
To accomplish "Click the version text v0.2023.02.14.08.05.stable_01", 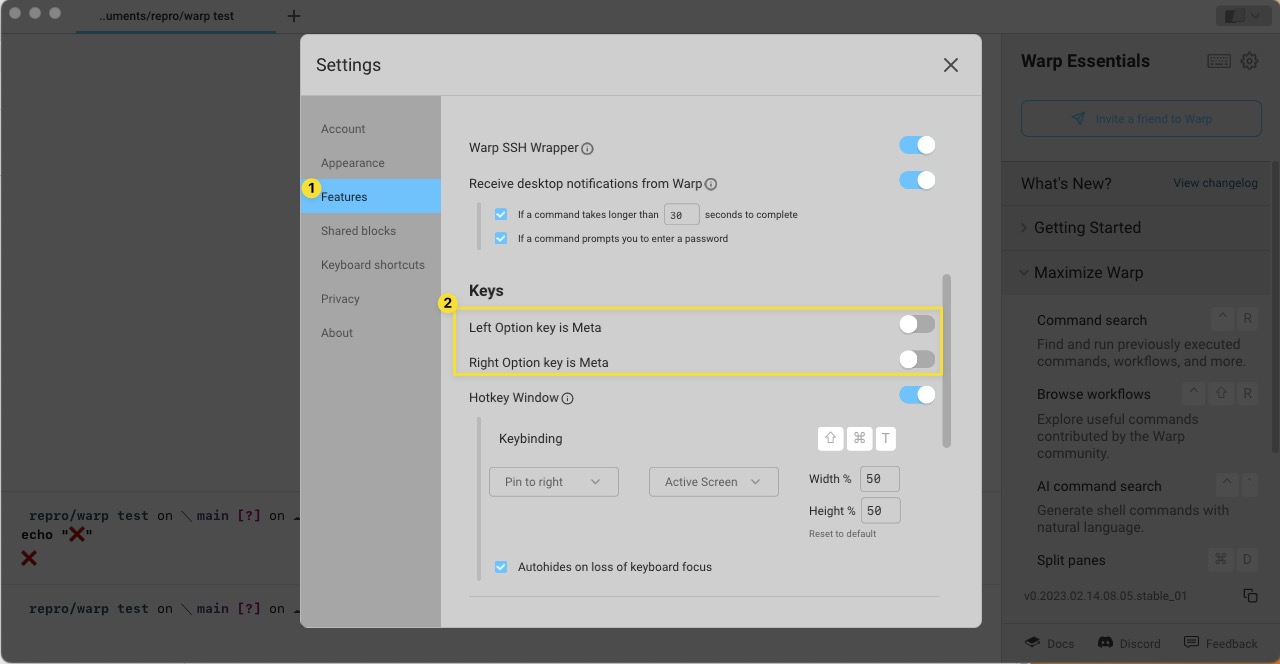I will (x=1105, y=596).
